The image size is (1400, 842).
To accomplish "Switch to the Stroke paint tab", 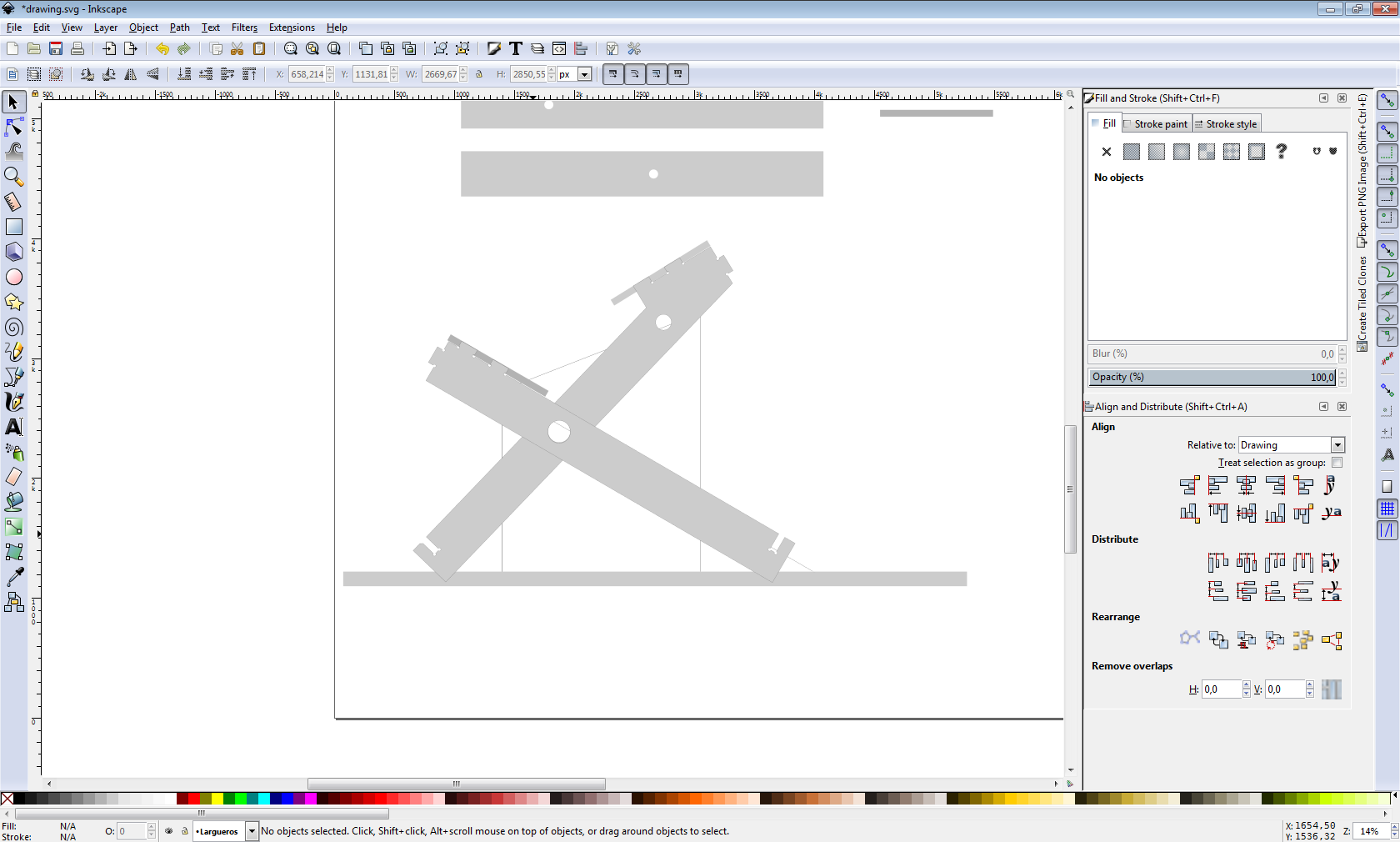I will (x=1155, y=124).
